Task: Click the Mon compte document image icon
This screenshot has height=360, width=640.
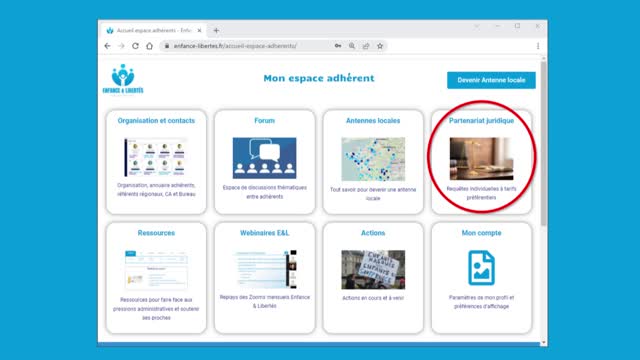Action: click(481, 268)
